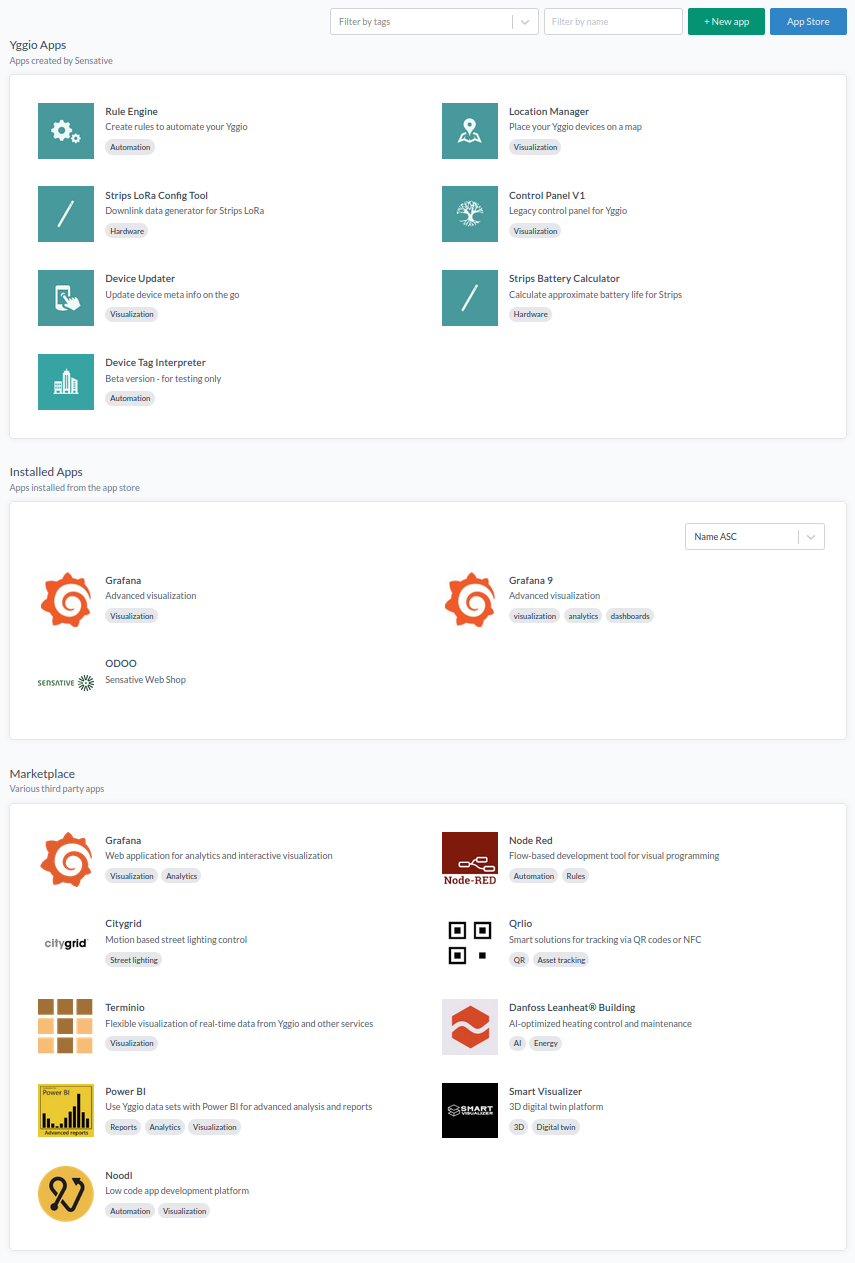This screenshot has width=855, height=1263.
Task: Click the Smart Visualizer title text
Action: [545, 1092]
